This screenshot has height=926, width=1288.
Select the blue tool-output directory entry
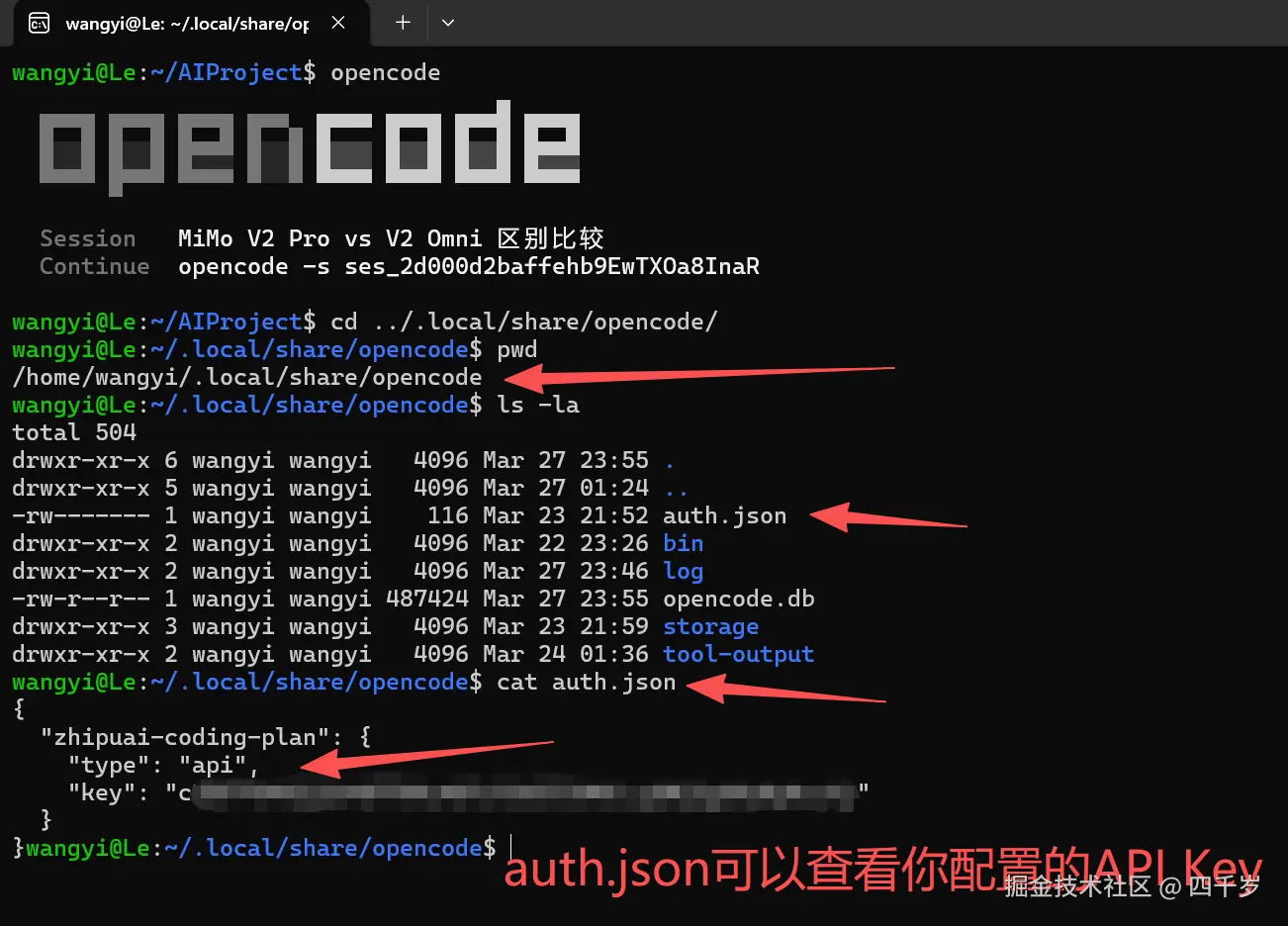[739, 654]
